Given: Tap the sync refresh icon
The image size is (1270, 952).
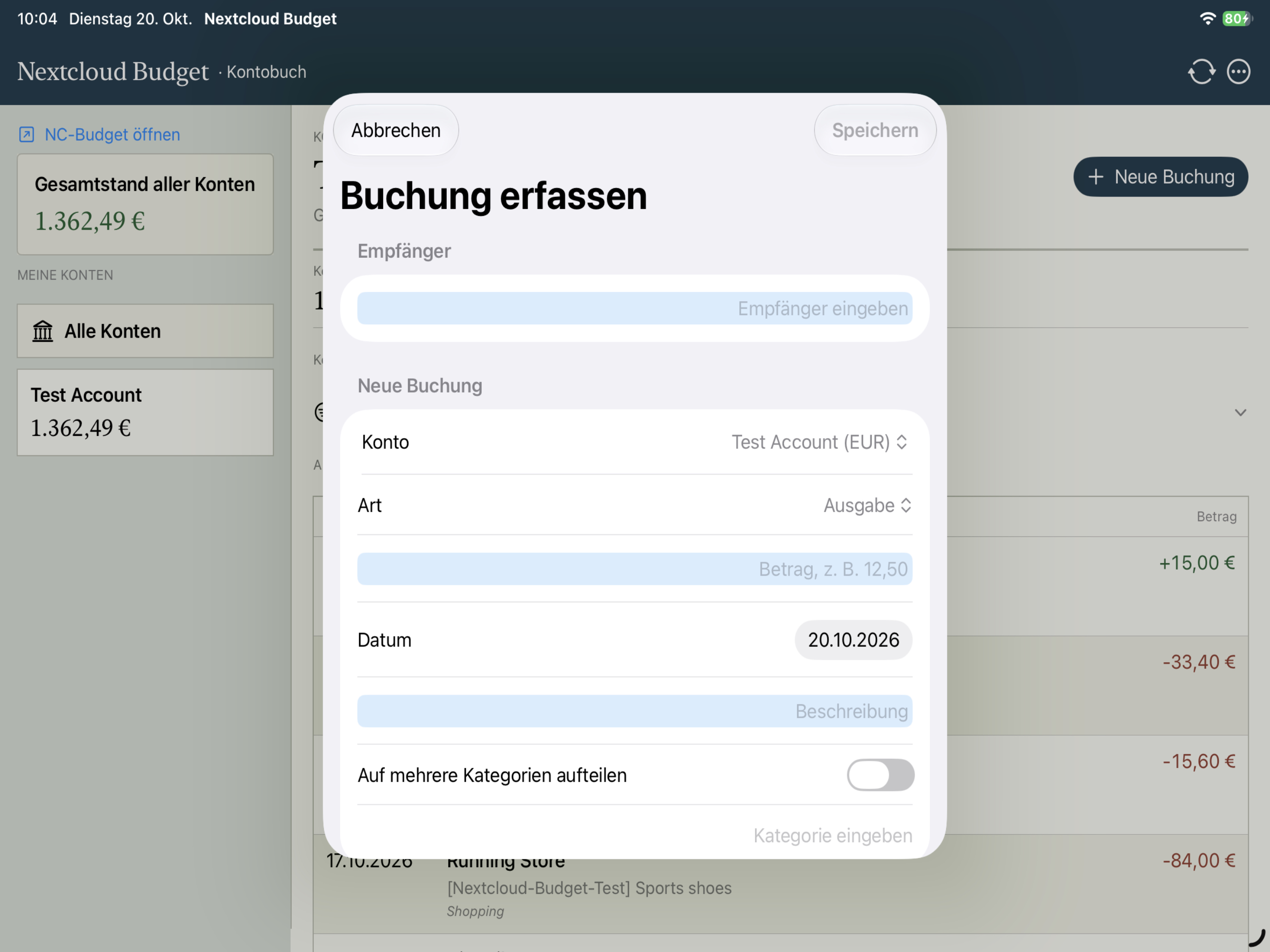Looking at the screenshot, I should pyautogui.click(x=1201, y=72).
